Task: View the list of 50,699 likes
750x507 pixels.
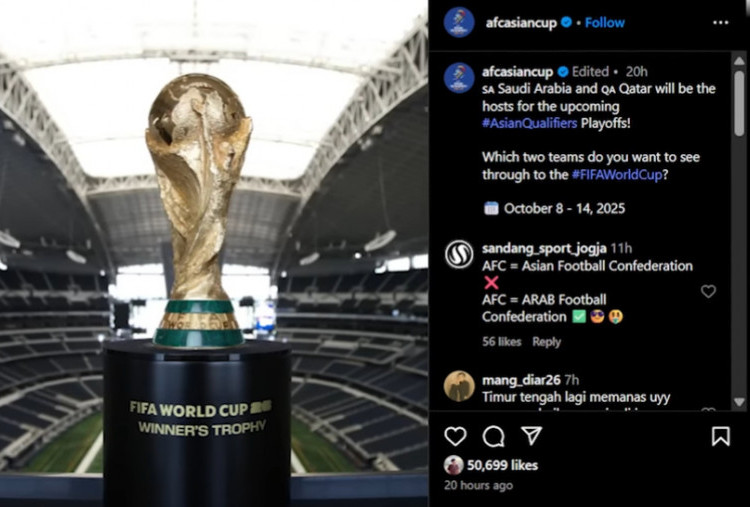Action: point(502,465)
